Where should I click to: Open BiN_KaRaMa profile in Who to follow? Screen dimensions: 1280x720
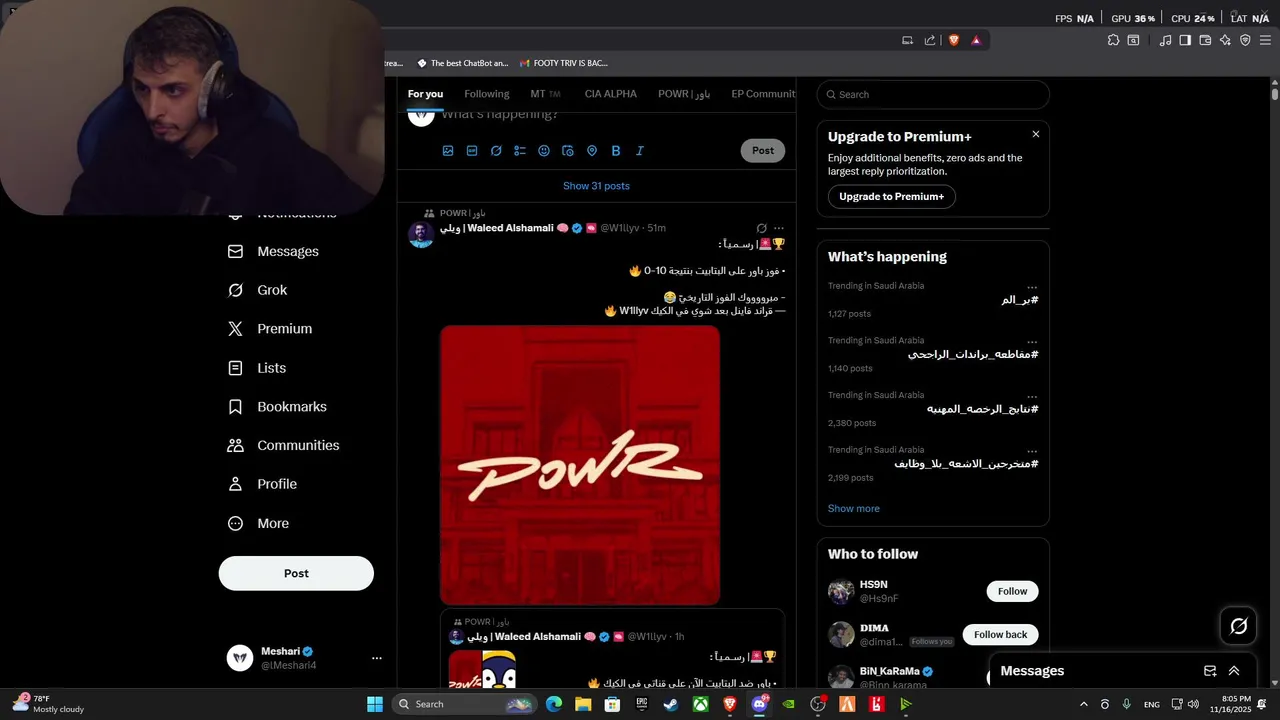[x=889, y=671]
